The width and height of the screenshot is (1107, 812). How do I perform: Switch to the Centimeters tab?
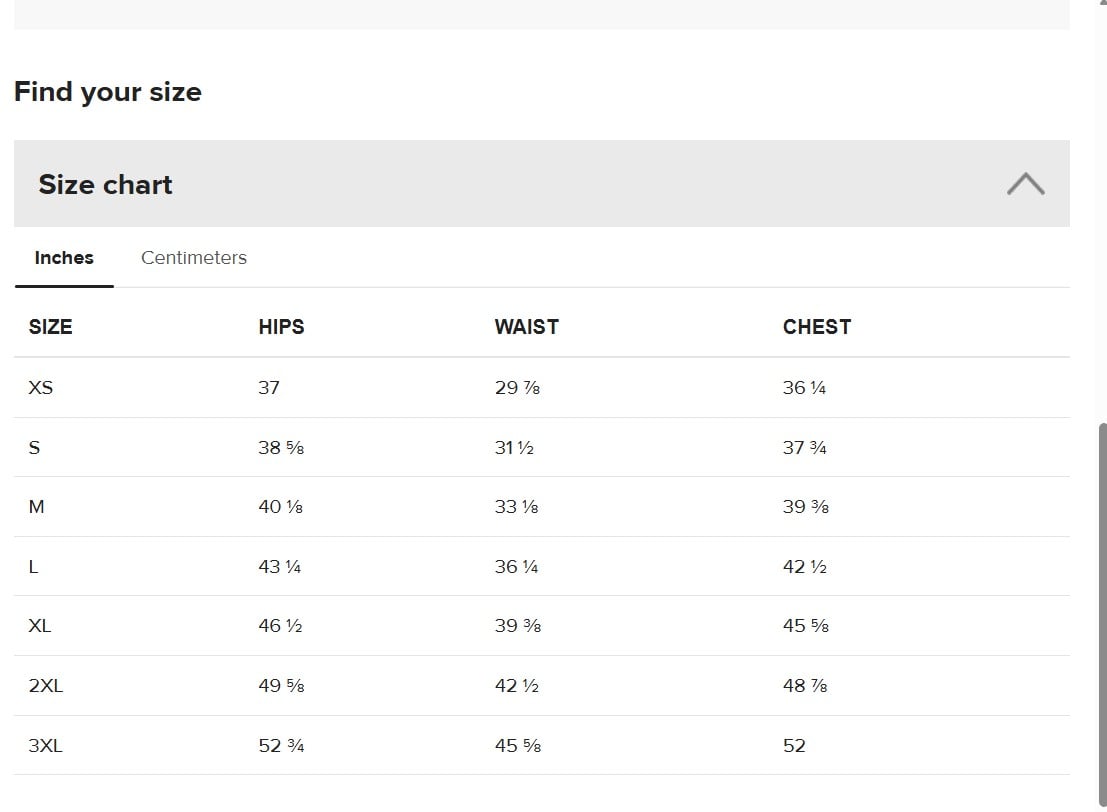(x=193, y=258)
